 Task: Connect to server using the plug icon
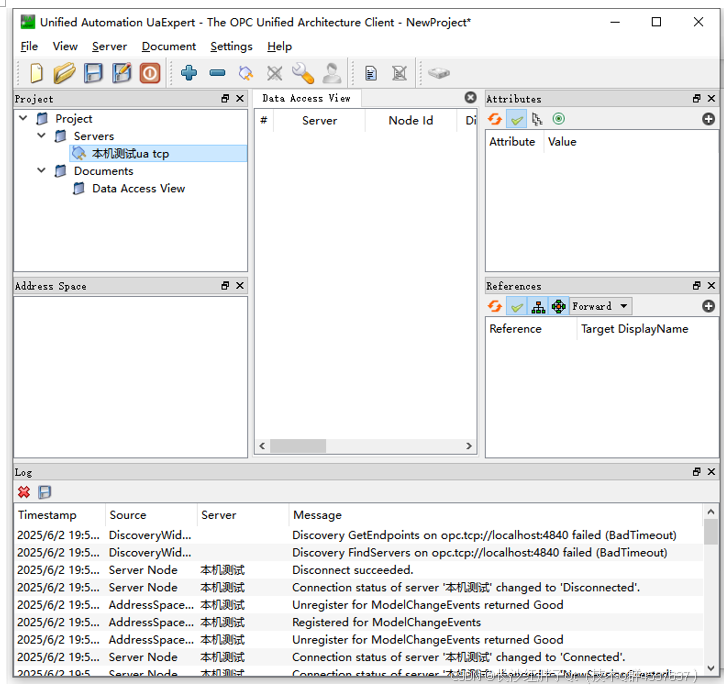246,73
